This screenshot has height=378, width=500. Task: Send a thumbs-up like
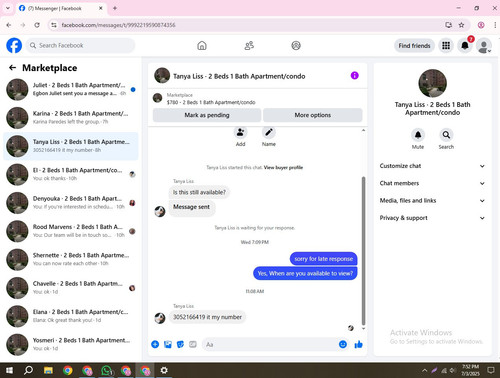(x=358, y=344)
